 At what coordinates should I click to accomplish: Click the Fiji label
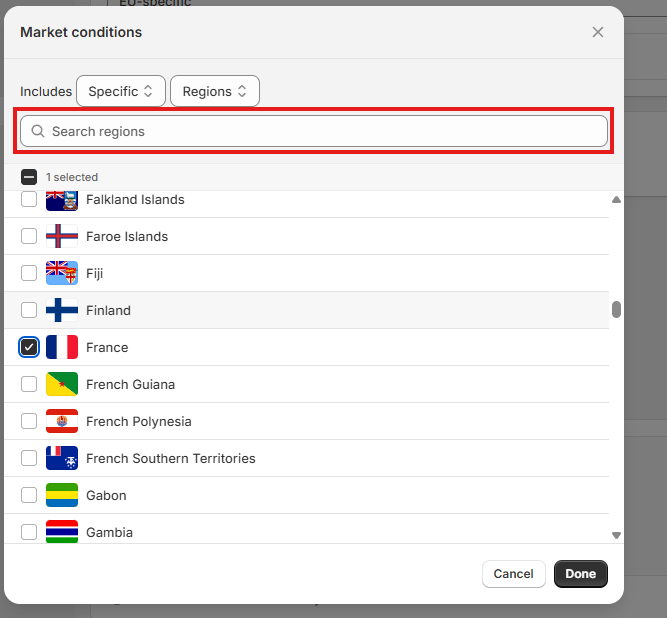click(94, 273)
